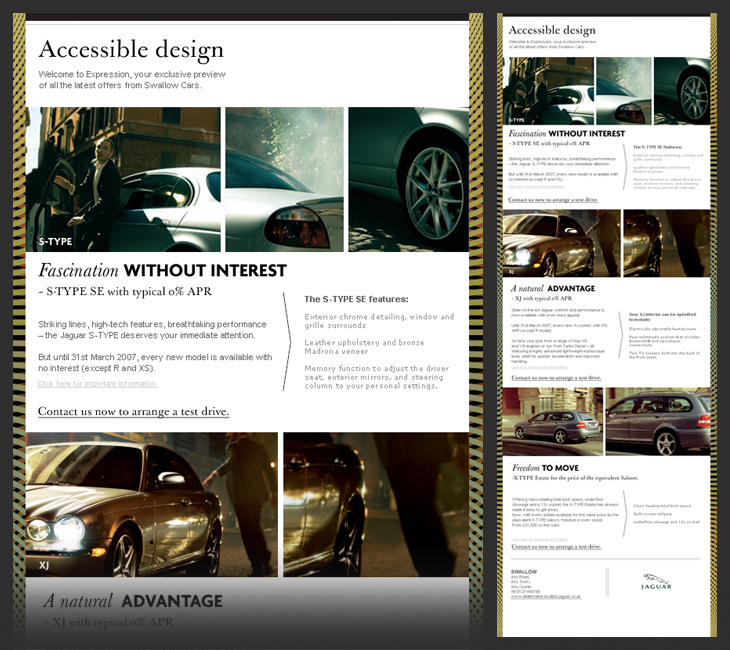Click the 'Accessible design' heading in large view
The image size is (730, 650).
[131, 50]
